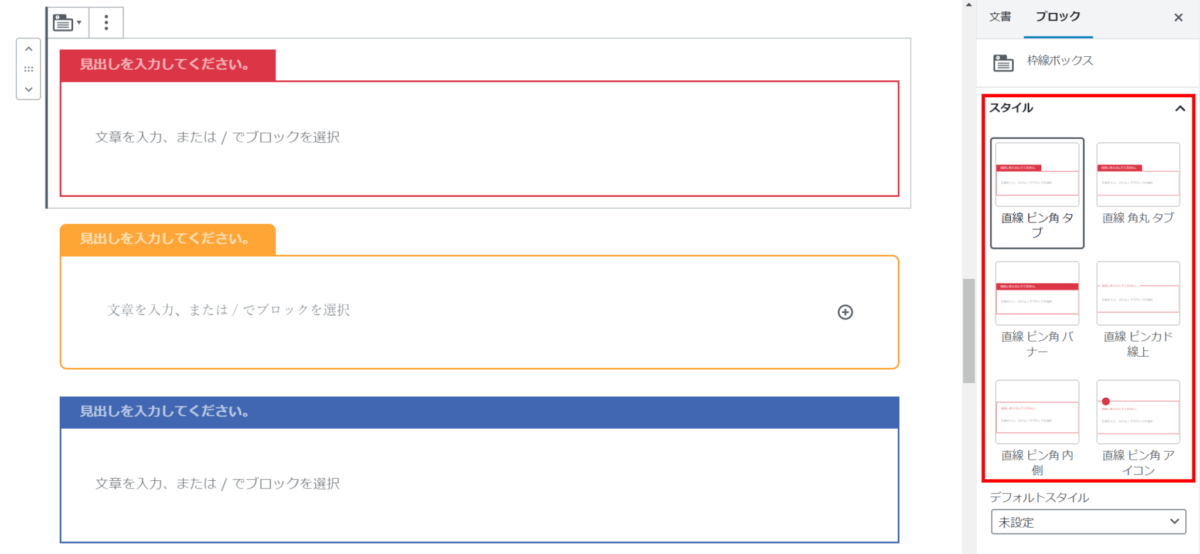Move block down with the down arrow
1200x554 pixels.
tap(28, 88)
